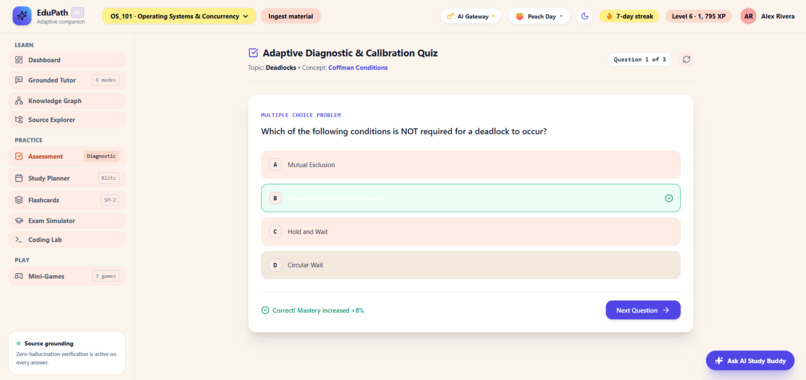Click the Level 6 XP badge

(698, 16)
